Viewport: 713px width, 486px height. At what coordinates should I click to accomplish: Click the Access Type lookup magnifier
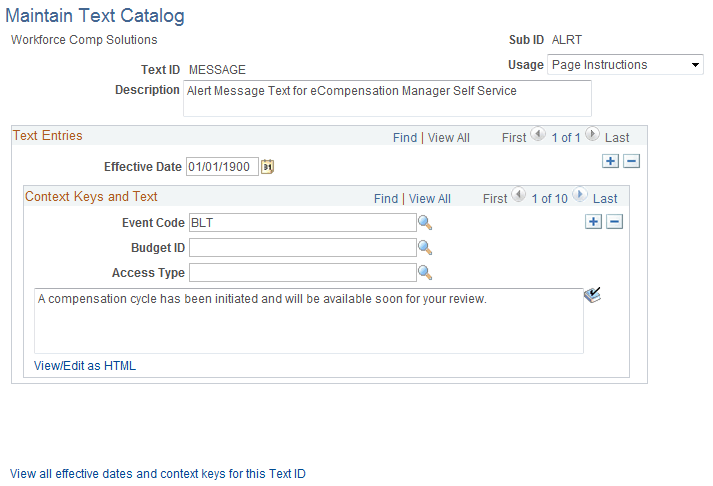[x=424, y=272]
